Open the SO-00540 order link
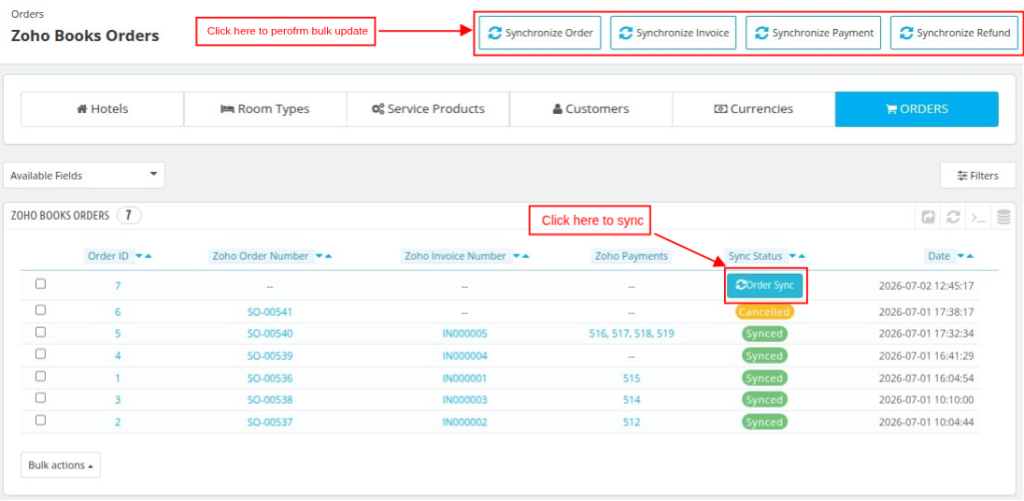The height and width of the screenshot is (501, 1024). tap(270, 334)
